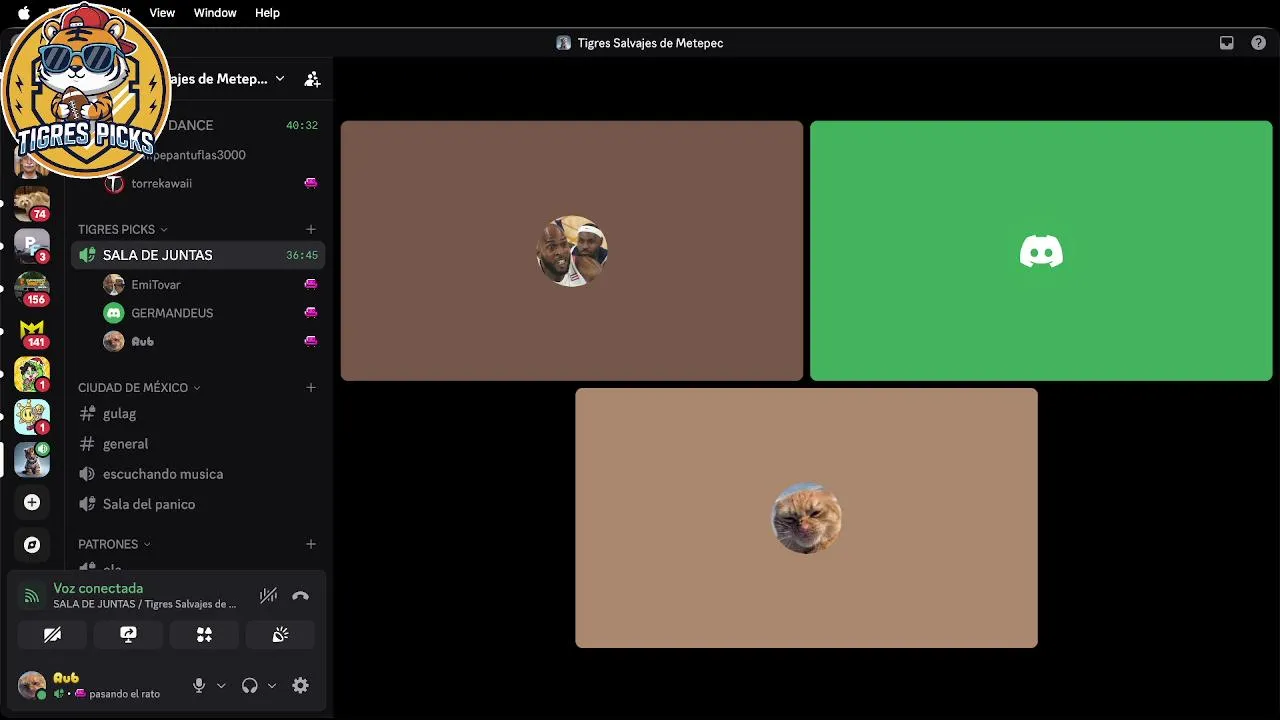Image resolution: width=1280 pixels, height=720 pixels.
Task: Open the Discover servers compass icon
Action: pos(32,545)
